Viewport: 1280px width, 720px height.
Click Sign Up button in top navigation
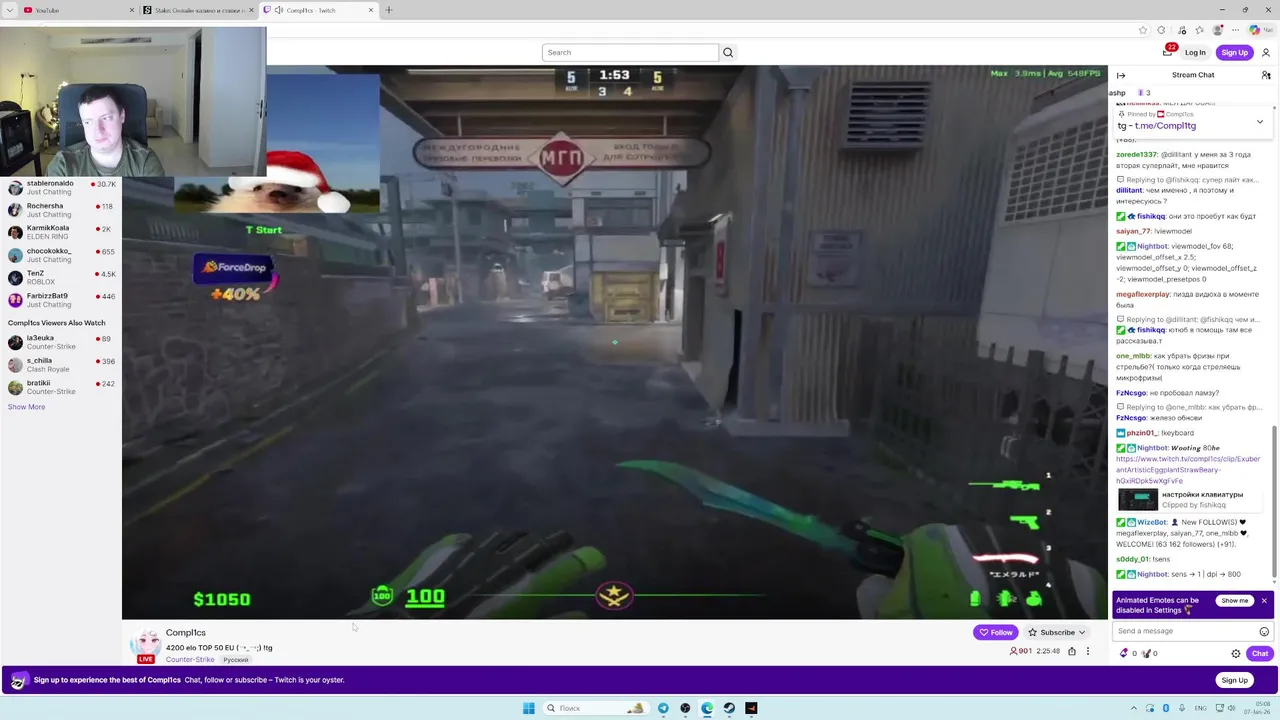1234,52
